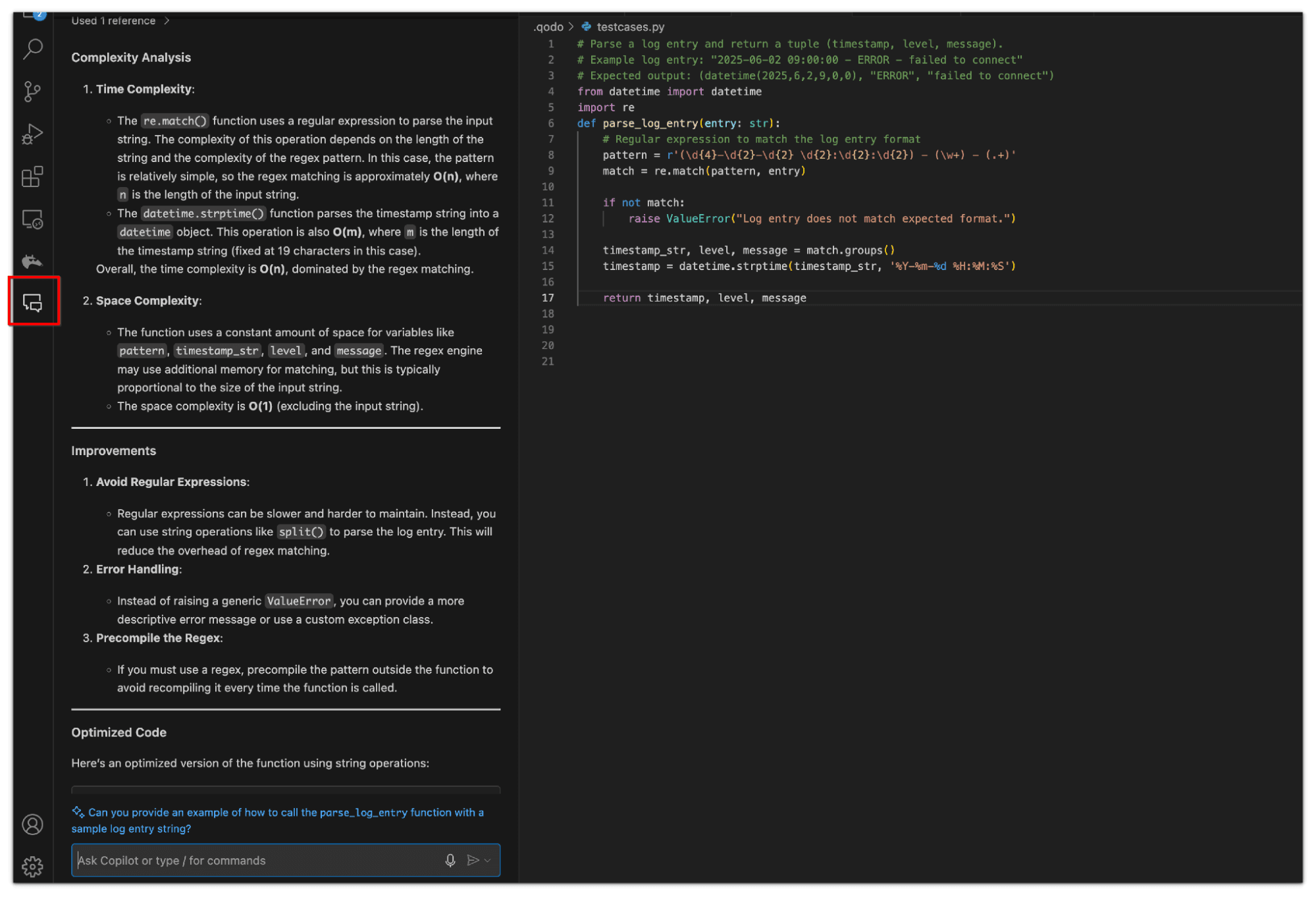Open the Run and Debug view
This screenshot has width=1316, height=897.
pyautogui.click(x=32, y=134)
